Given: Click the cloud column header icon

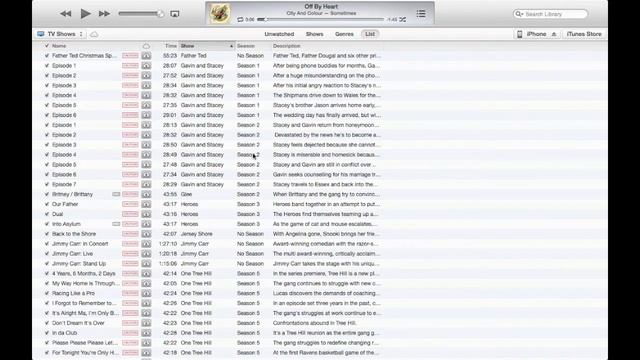Looking at the screenshot, I should pos(146,46).
